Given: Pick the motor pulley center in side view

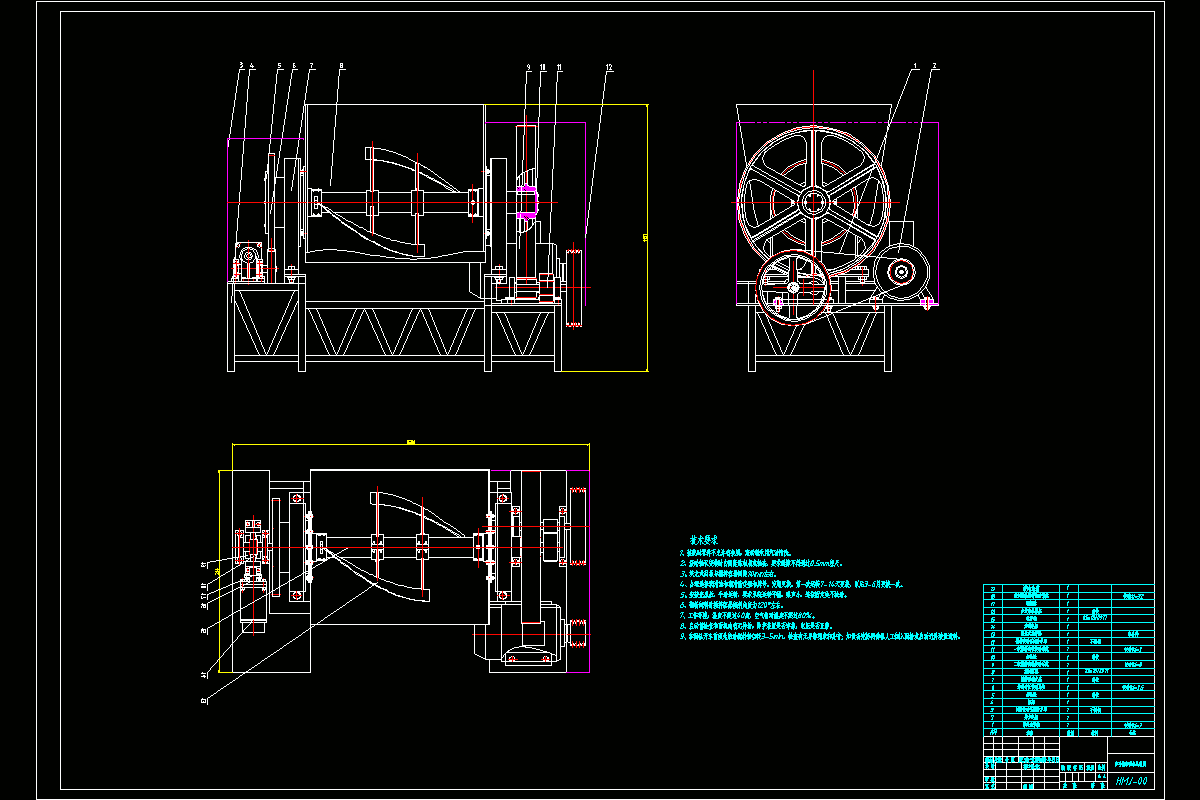Looking at the screenshot, I should click(902, 270).
